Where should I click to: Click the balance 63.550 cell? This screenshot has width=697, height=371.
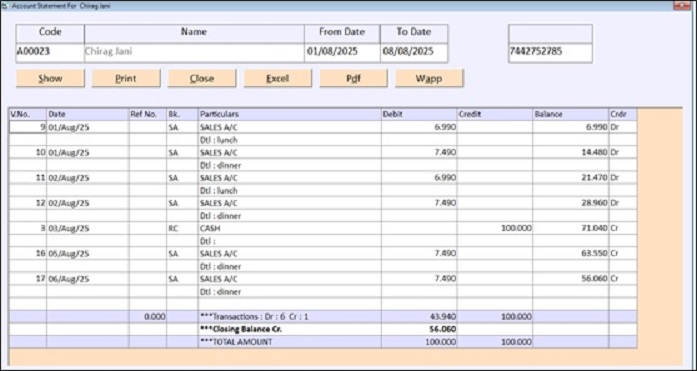[571, 254]
